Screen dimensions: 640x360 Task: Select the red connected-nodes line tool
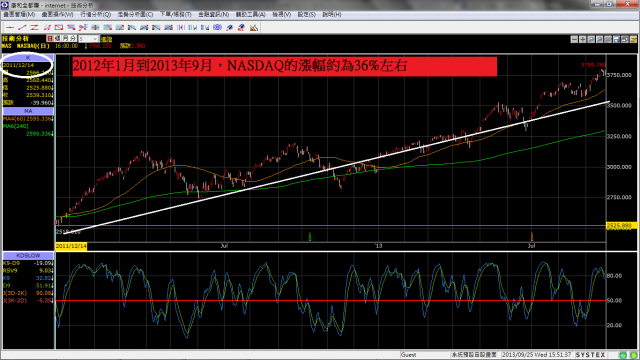coord(83,27)
